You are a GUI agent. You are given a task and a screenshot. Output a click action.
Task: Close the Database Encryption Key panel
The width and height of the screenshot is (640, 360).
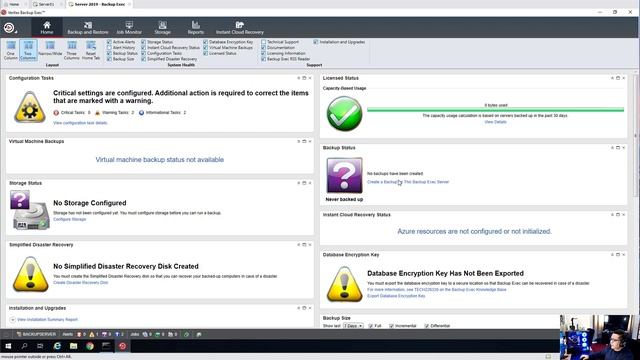[x=624, y=254]
